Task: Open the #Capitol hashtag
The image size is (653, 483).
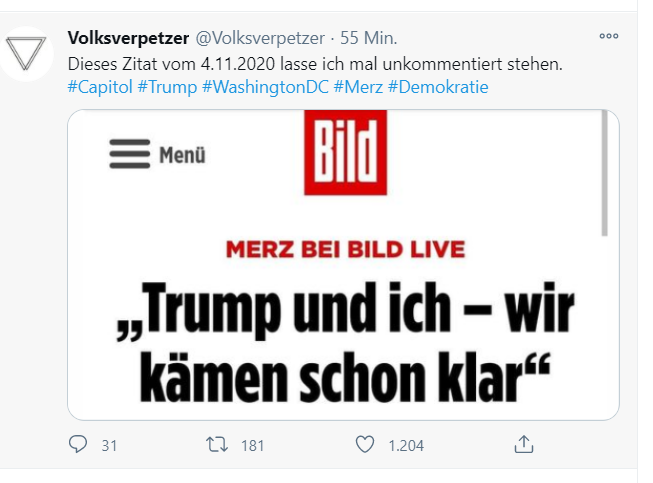Action: pyautogui.click(x=100, y=87)
